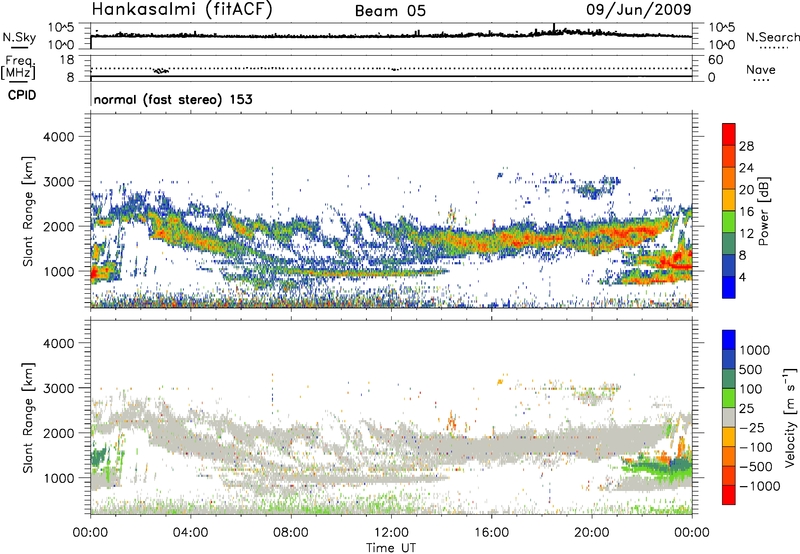The width and height of the screenshot is (800, 554).
Task: Click the Power [dB] color bar title
Action: pos(763,211)
